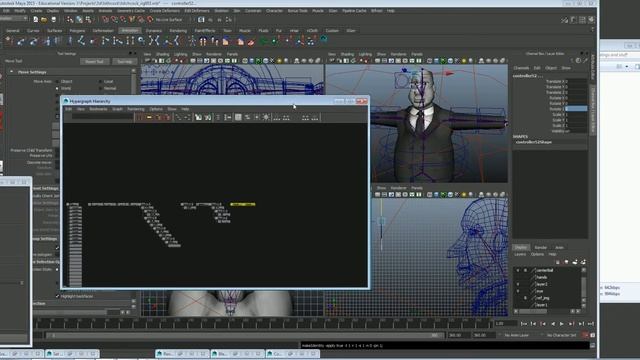Switch to the Render layer tab
This screenshot has width=640, height=360.
point(541,247)
